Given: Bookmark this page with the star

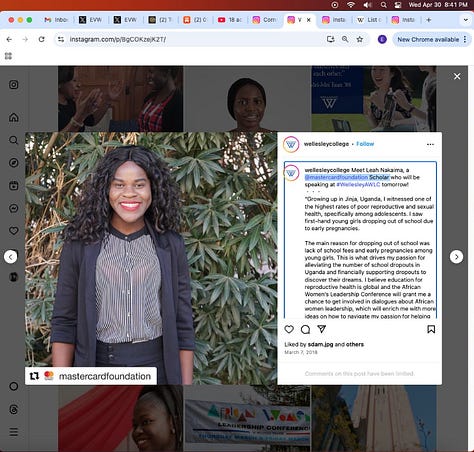Looking at the screenshot, I should click(x=360, y=39).
